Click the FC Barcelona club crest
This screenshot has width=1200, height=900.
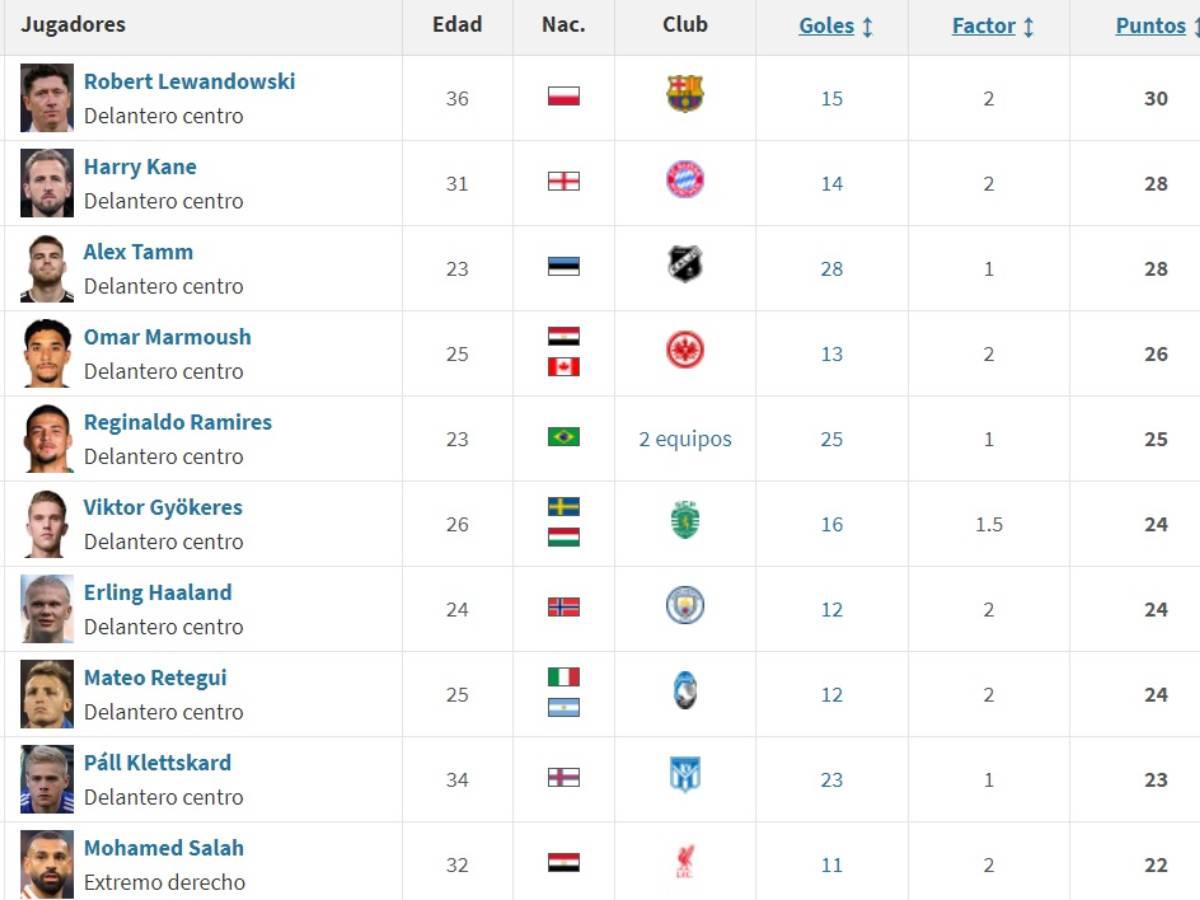[x=685, y=94]
